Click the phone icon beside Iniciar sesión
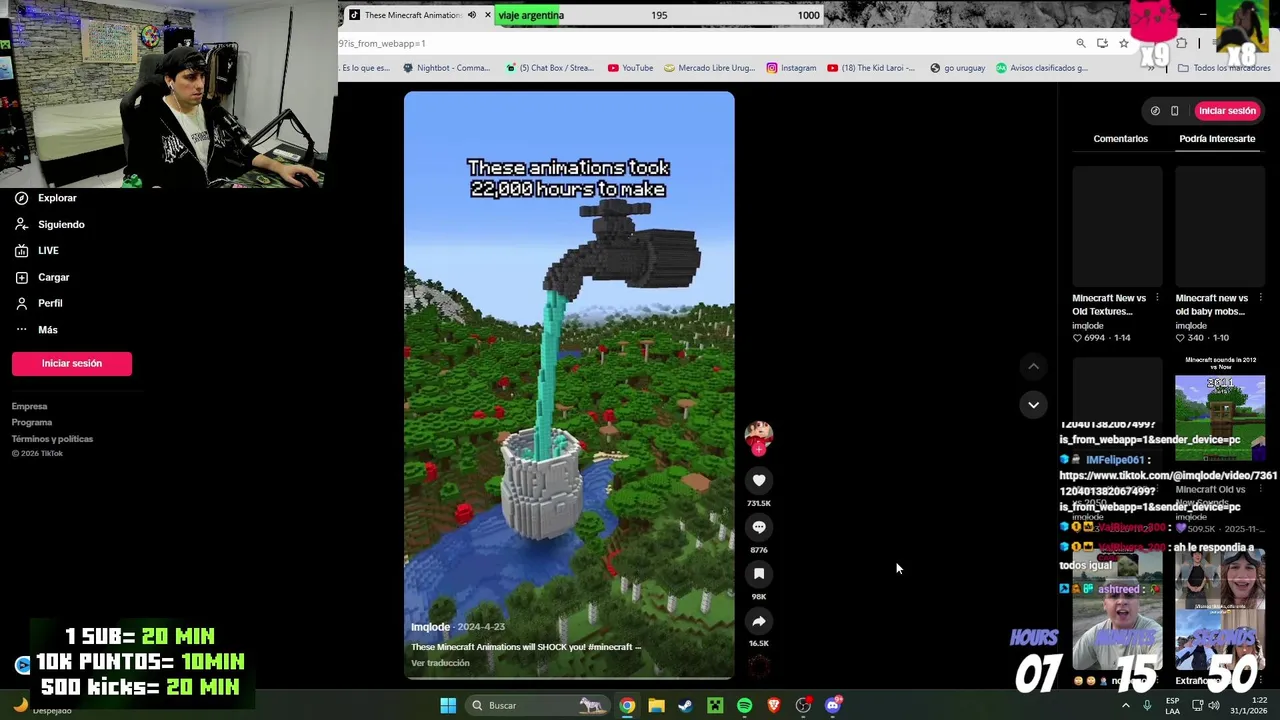The image size is (1280, 720). tap(1175, 111)
